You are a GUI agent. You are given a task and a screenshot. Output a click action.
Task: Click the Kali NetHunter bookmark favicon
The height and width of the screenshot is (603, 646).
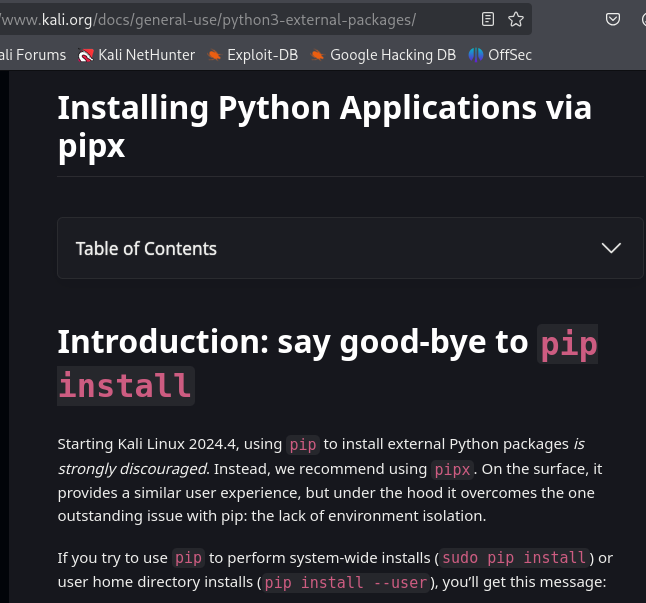point(86,55)
